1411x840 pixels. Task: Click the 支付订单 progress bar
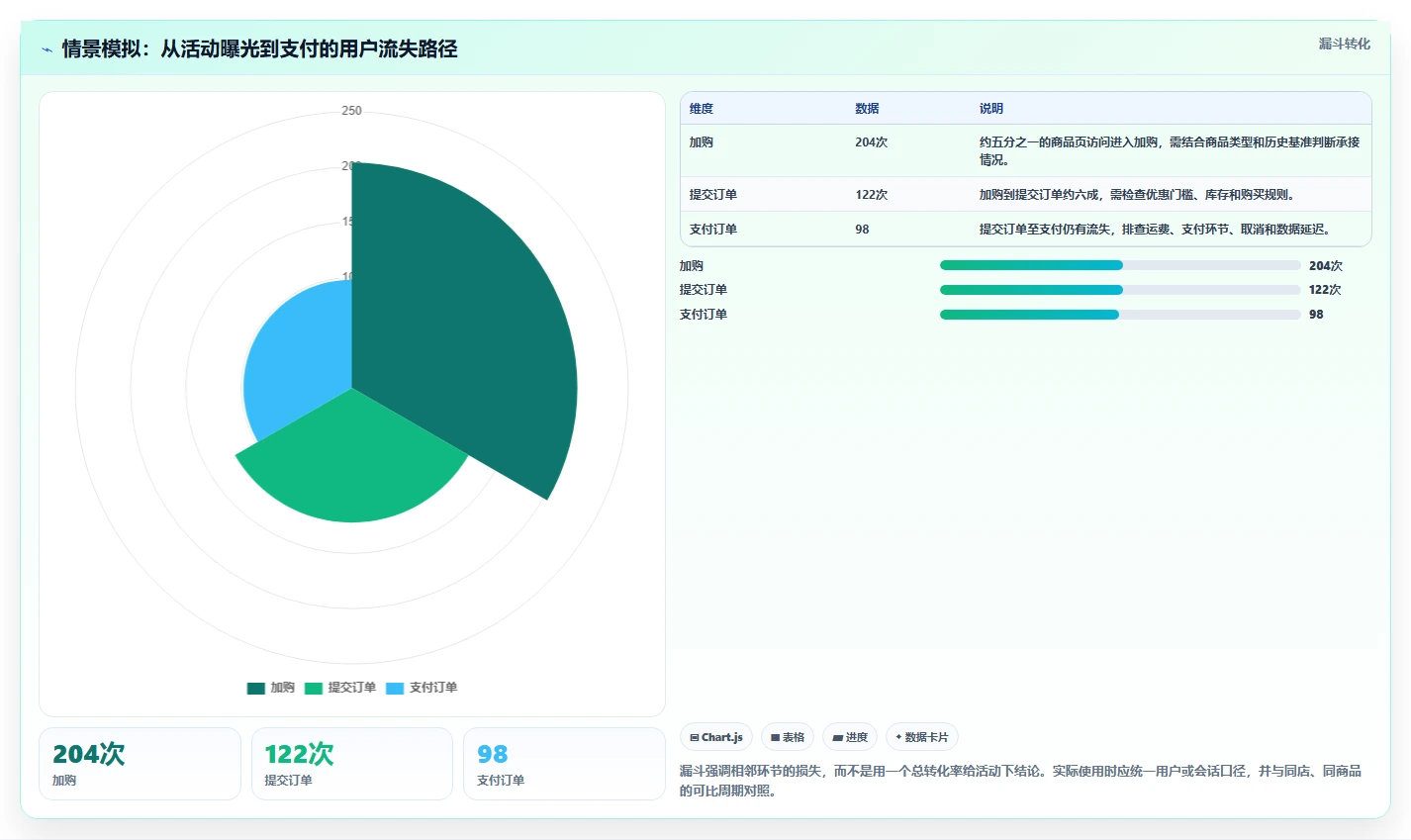click(1120, 315)
